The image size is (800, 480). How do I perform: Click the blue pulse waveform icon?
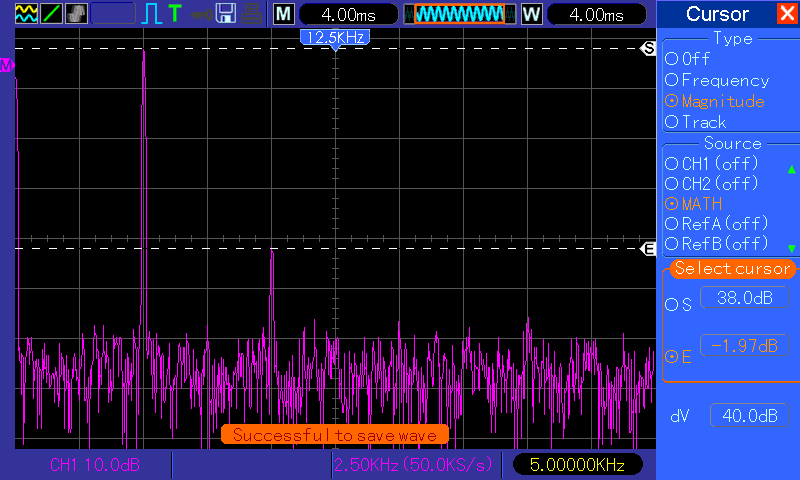[152, 14]
